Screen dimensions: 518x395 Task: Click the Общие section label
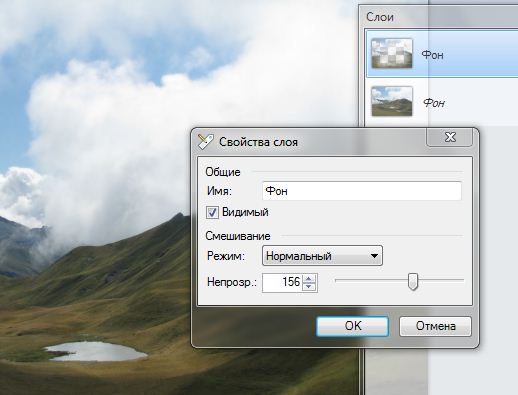tap(223, 172)
